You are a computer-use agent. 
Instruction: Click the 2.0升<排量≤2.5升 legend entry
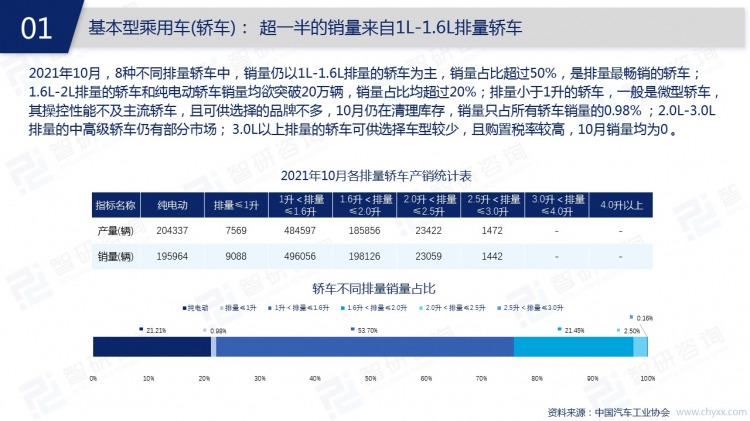coord(427,308)
